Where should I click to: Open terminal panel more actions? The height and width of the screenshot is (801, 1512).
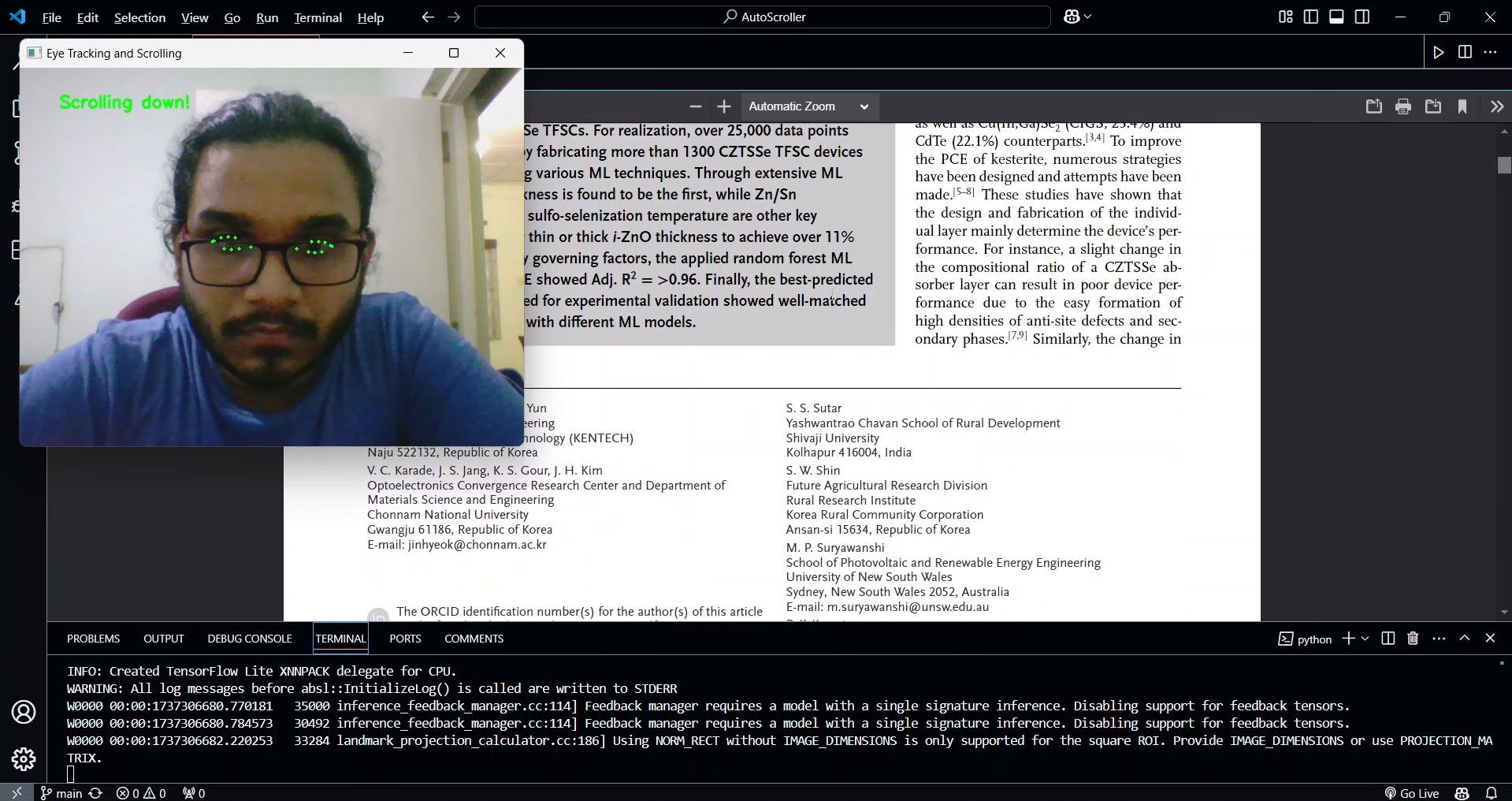coord(1439,638)
